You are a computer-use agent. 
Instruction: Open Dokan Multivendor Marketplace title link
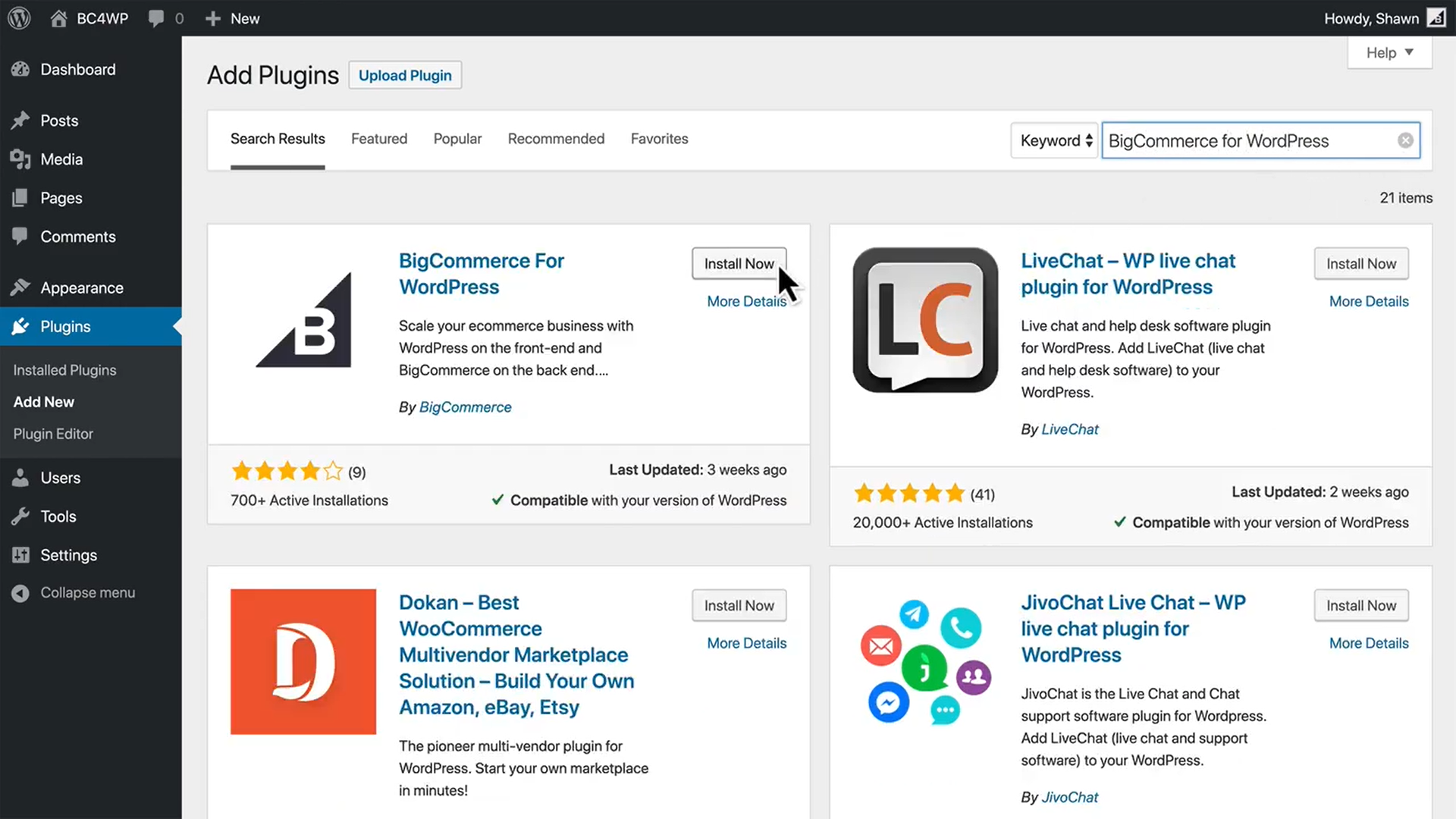pyautogui.click(x=516, y=654)
